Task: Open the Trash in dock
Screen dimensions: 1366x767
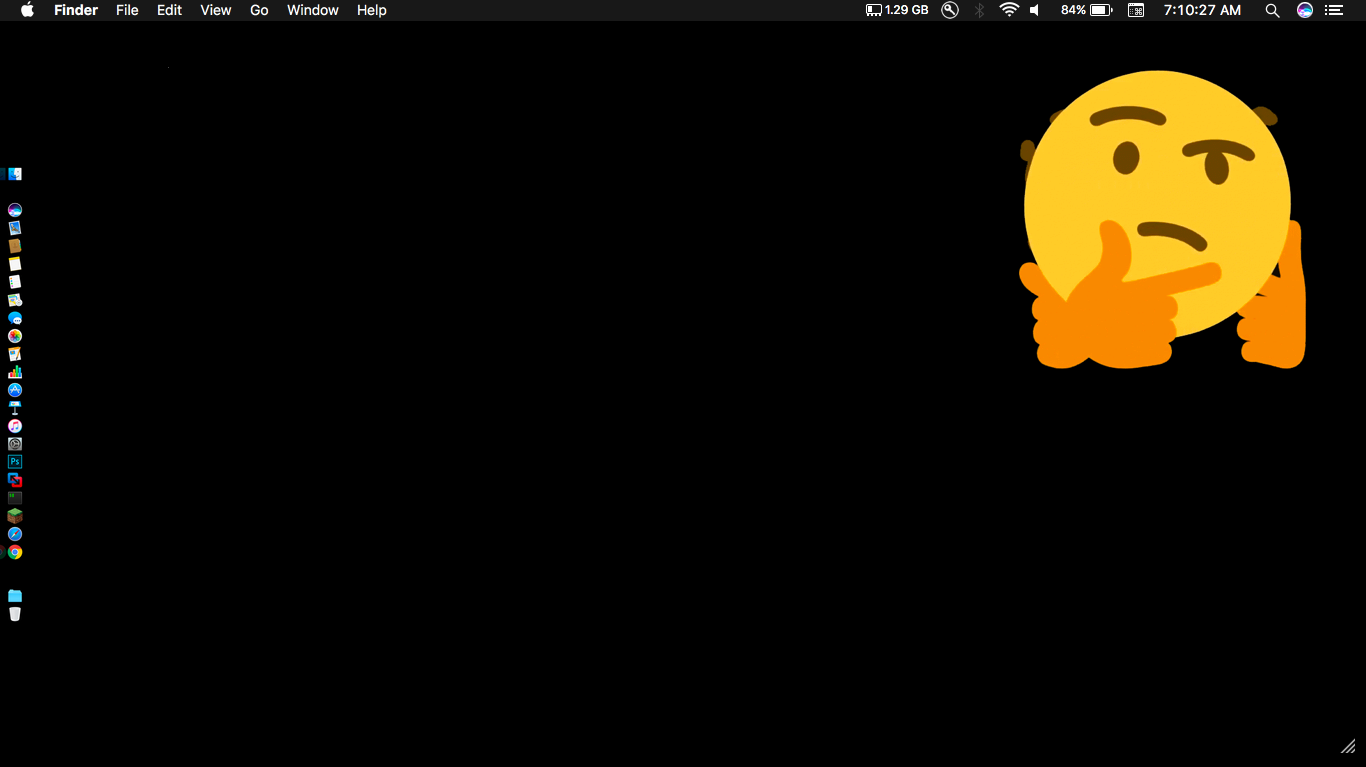Action: coord(15,614)
